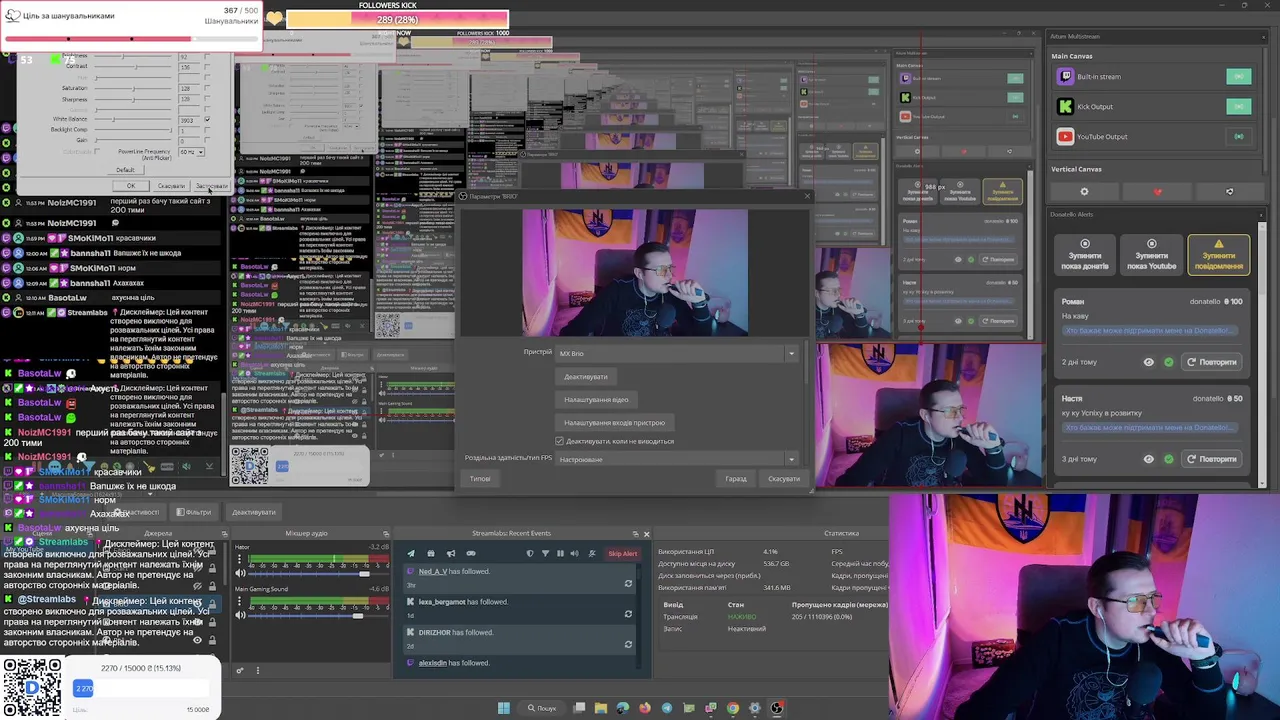Open the Windows Start menu
Viewport: 1280px width, 720px height.
click(x=504, y=708)
